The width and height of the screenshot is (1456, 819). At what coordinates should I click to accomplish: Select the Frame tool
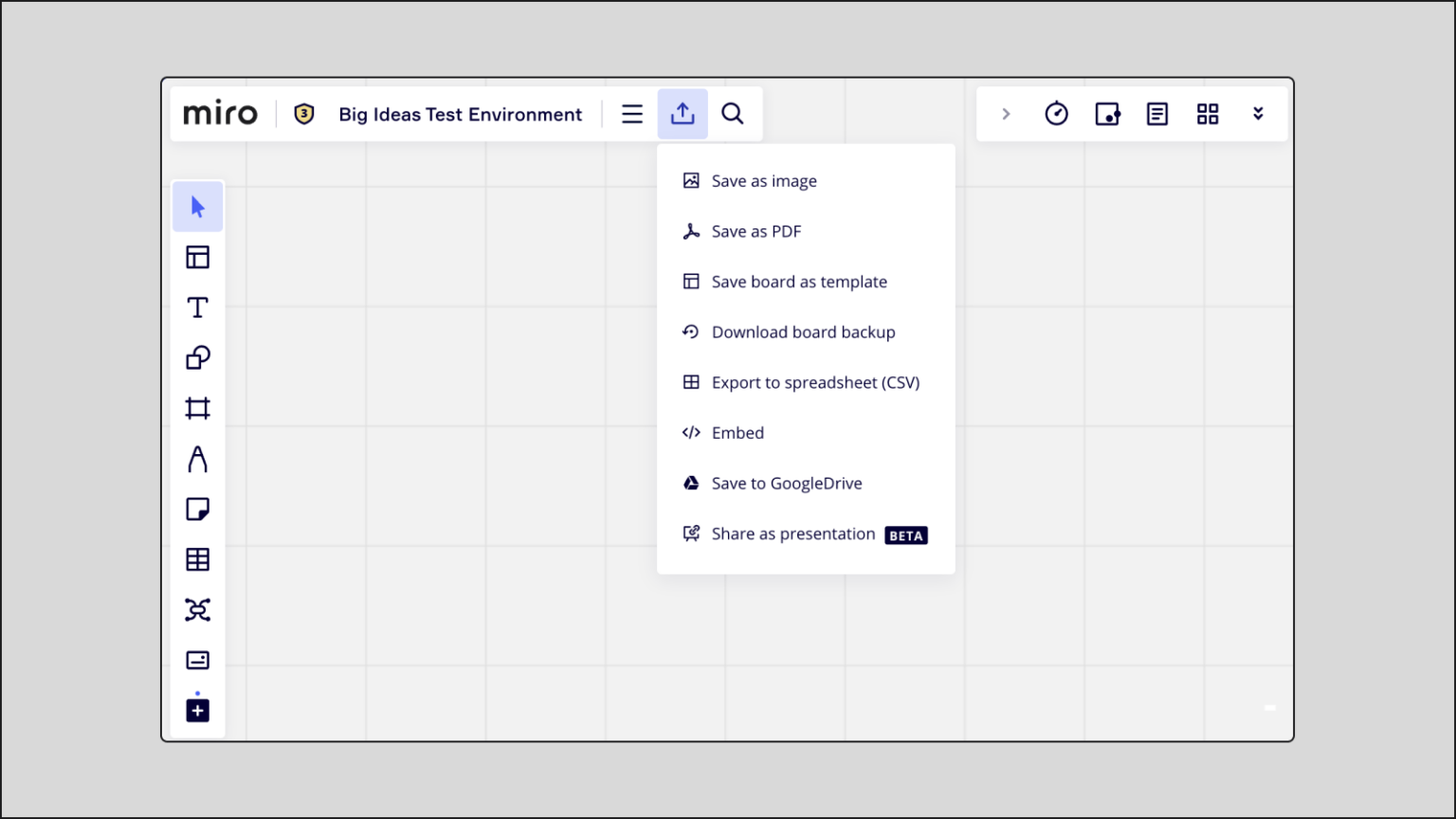click(197, 408)
